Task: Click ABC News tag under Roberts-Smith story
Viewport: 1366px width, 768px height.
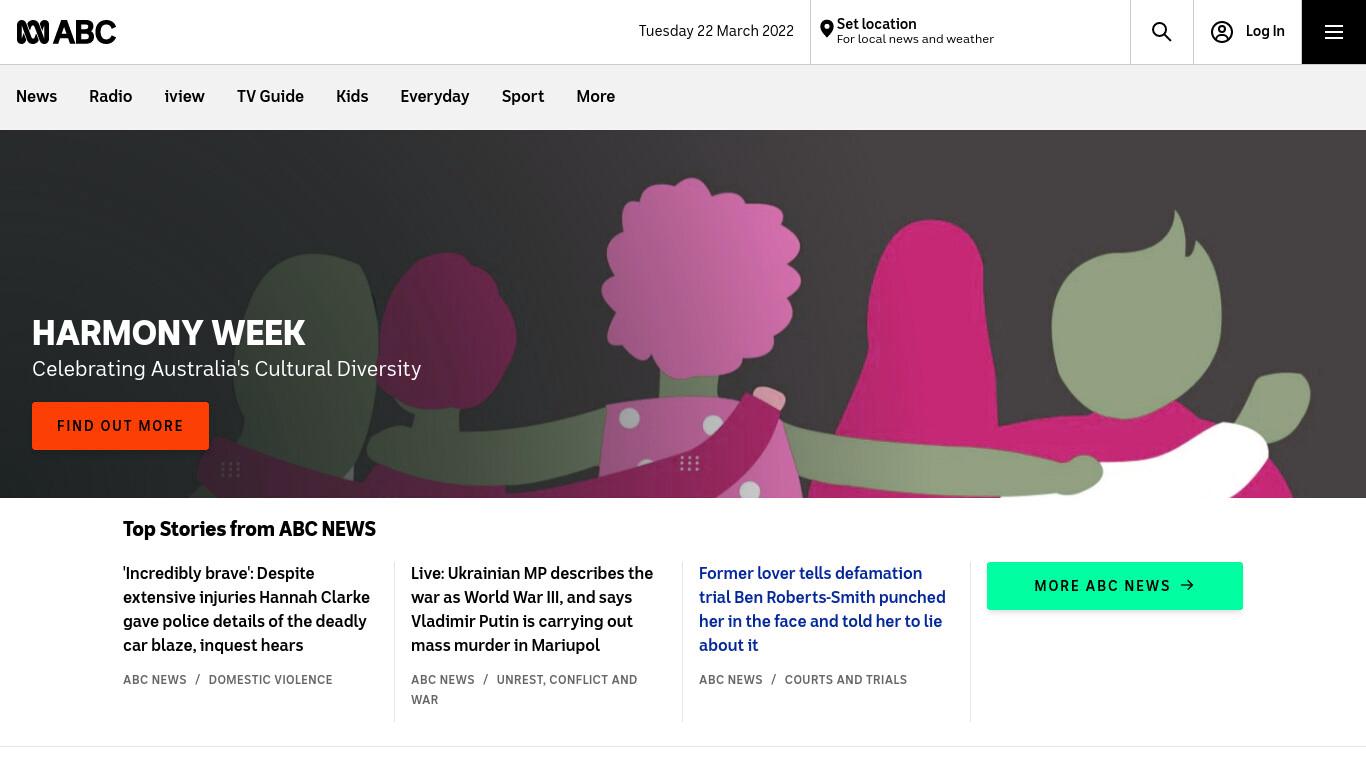Action: 731,680
